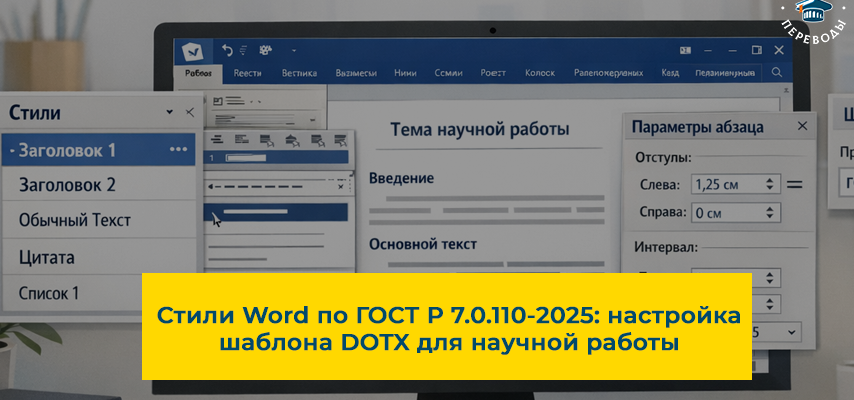The width and height of the screenshot is (854, 400).
Task: Click the Тема научной работы title
Action: 479,129
